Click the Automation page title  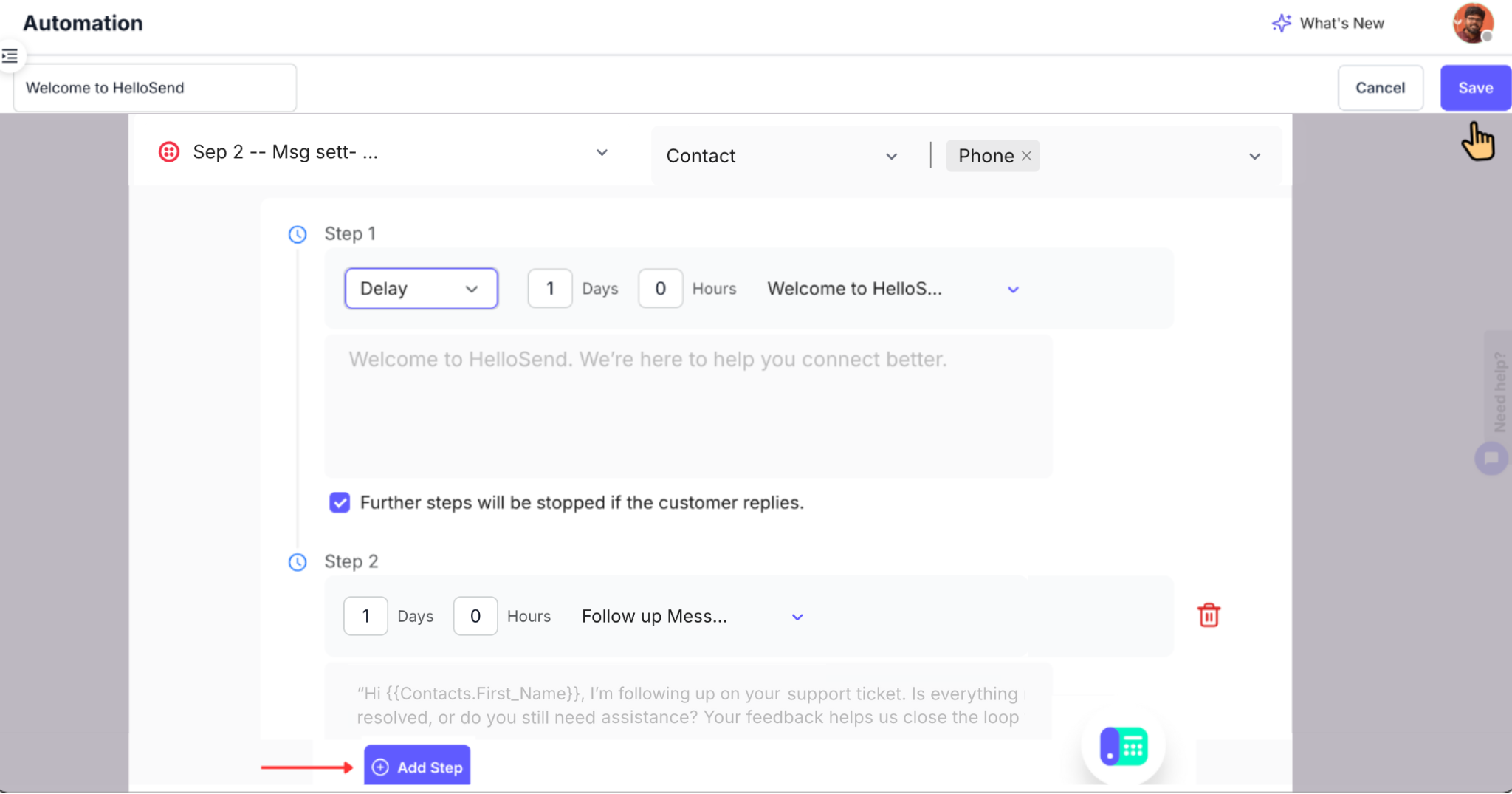point(83,23)
